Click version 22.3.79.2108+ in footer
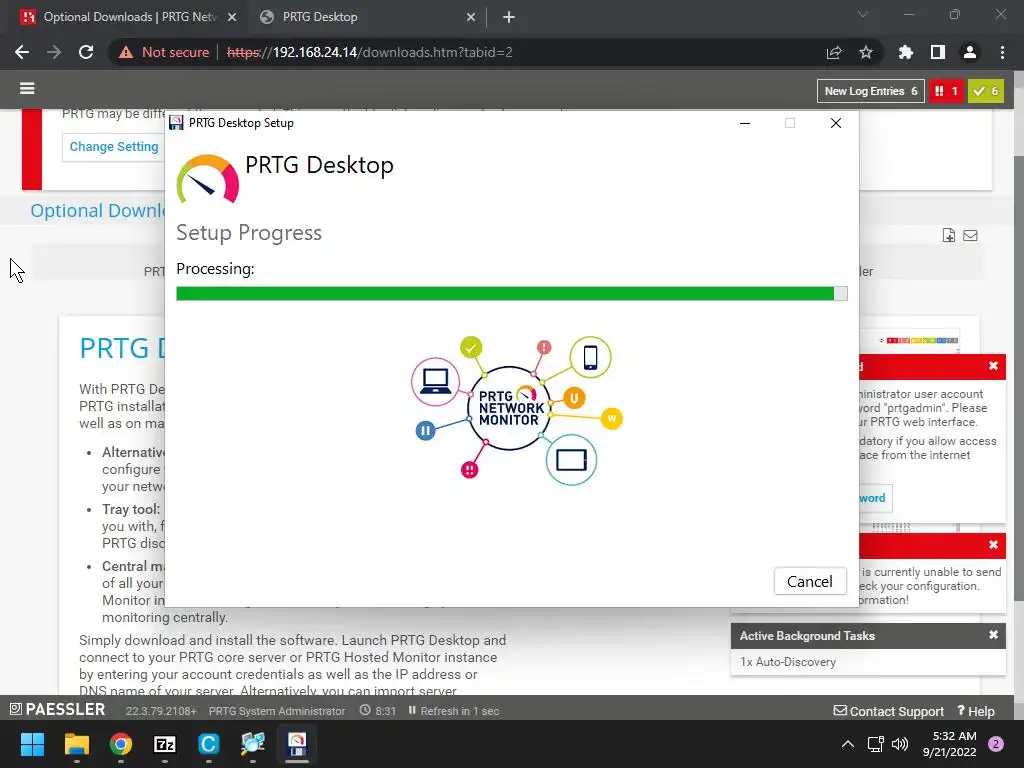1024x768 pixels. [x=161, y=711]
